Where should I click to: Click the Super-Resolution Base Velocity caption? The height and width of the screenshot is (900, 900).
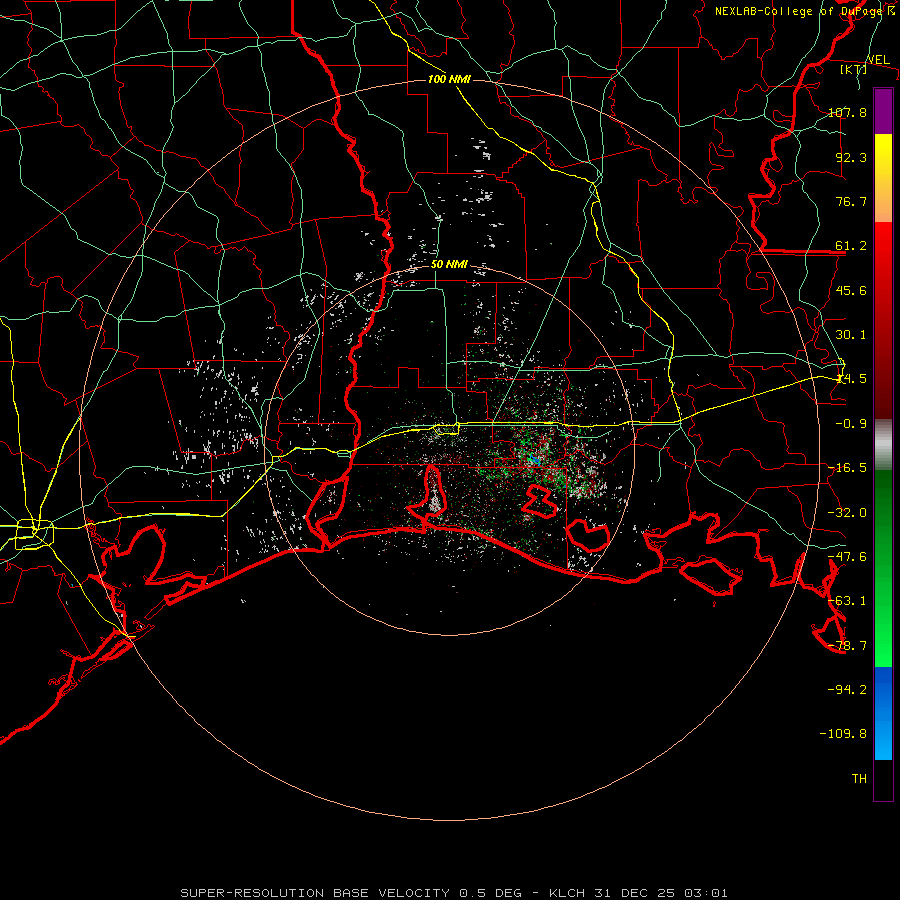pyautogui.click(x=454, y=893)
